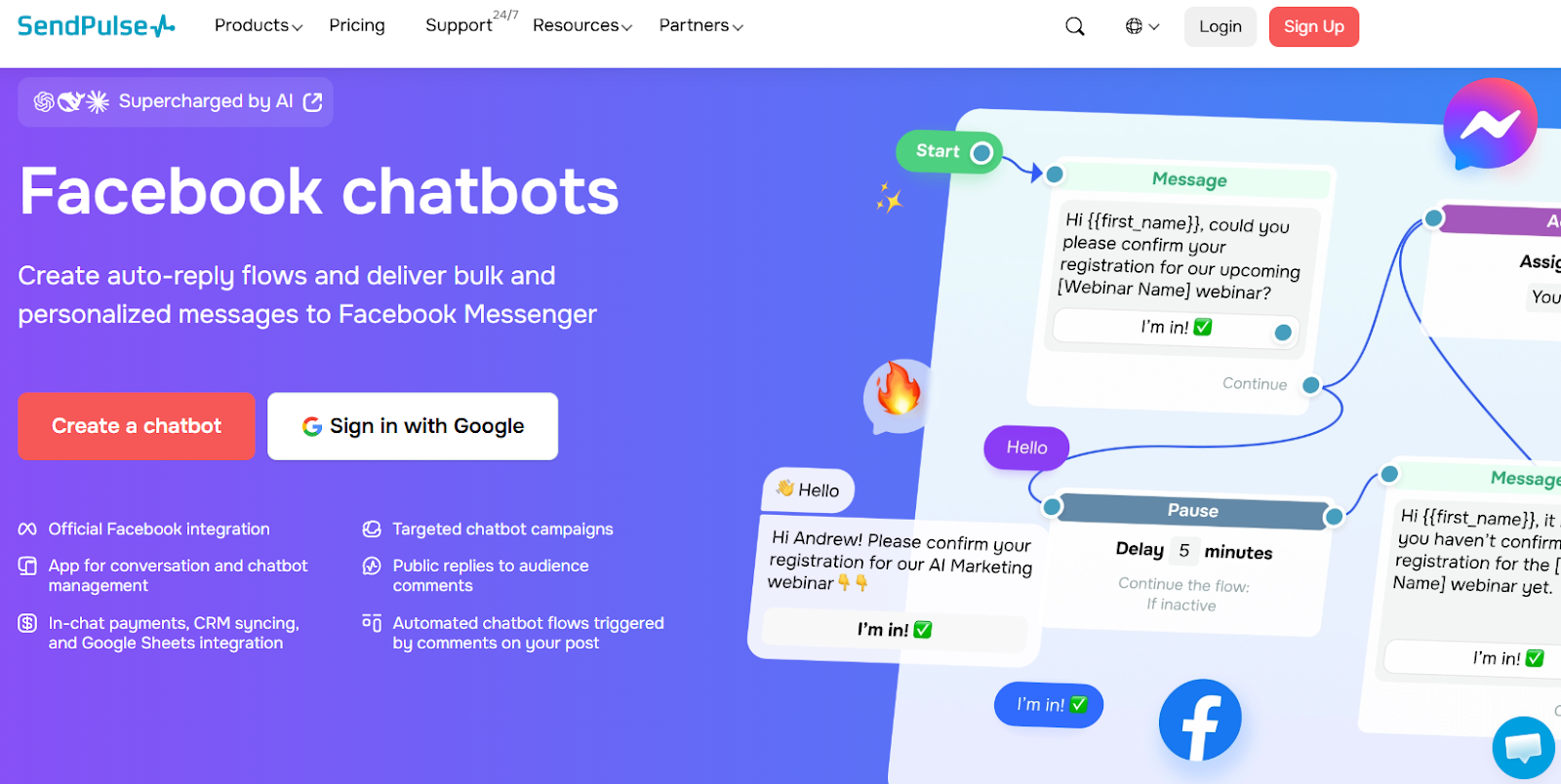Image resolution: width=1561 pixels, height=784 pixels.
Task: Click the Continue label in Message block
Action: [1255, 384]
